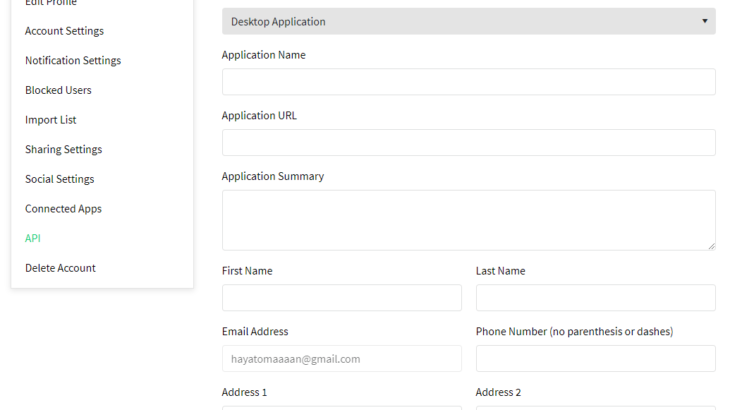The height and width of the screenshot is (410, 730).
Task: Click the Application Summary resize handle
Action: pyautogui.click(x=711, y=245)
